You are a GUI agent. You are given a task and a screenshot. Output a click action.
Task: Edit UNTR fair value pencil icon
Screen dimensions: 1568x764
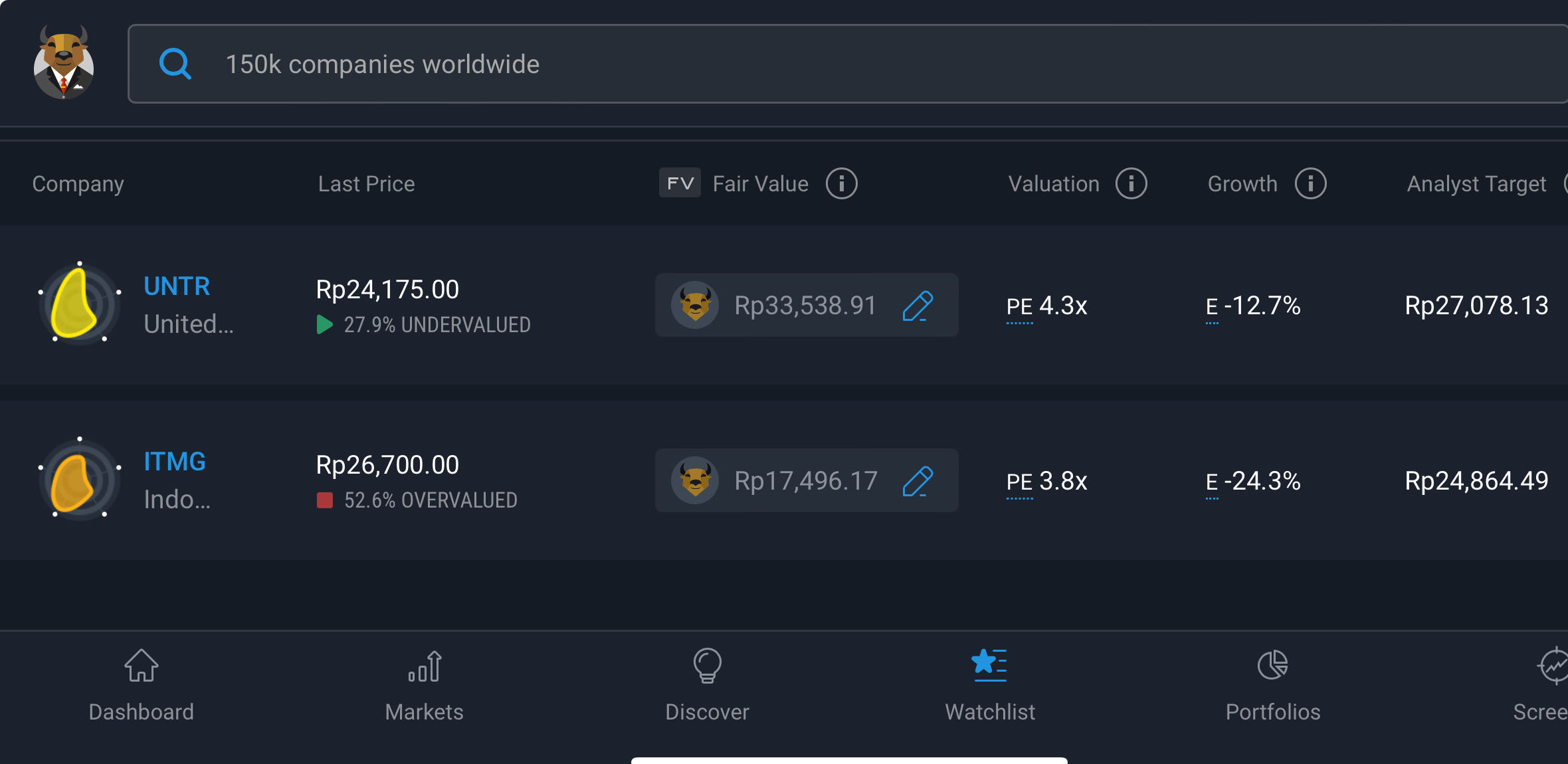(918, 306)
